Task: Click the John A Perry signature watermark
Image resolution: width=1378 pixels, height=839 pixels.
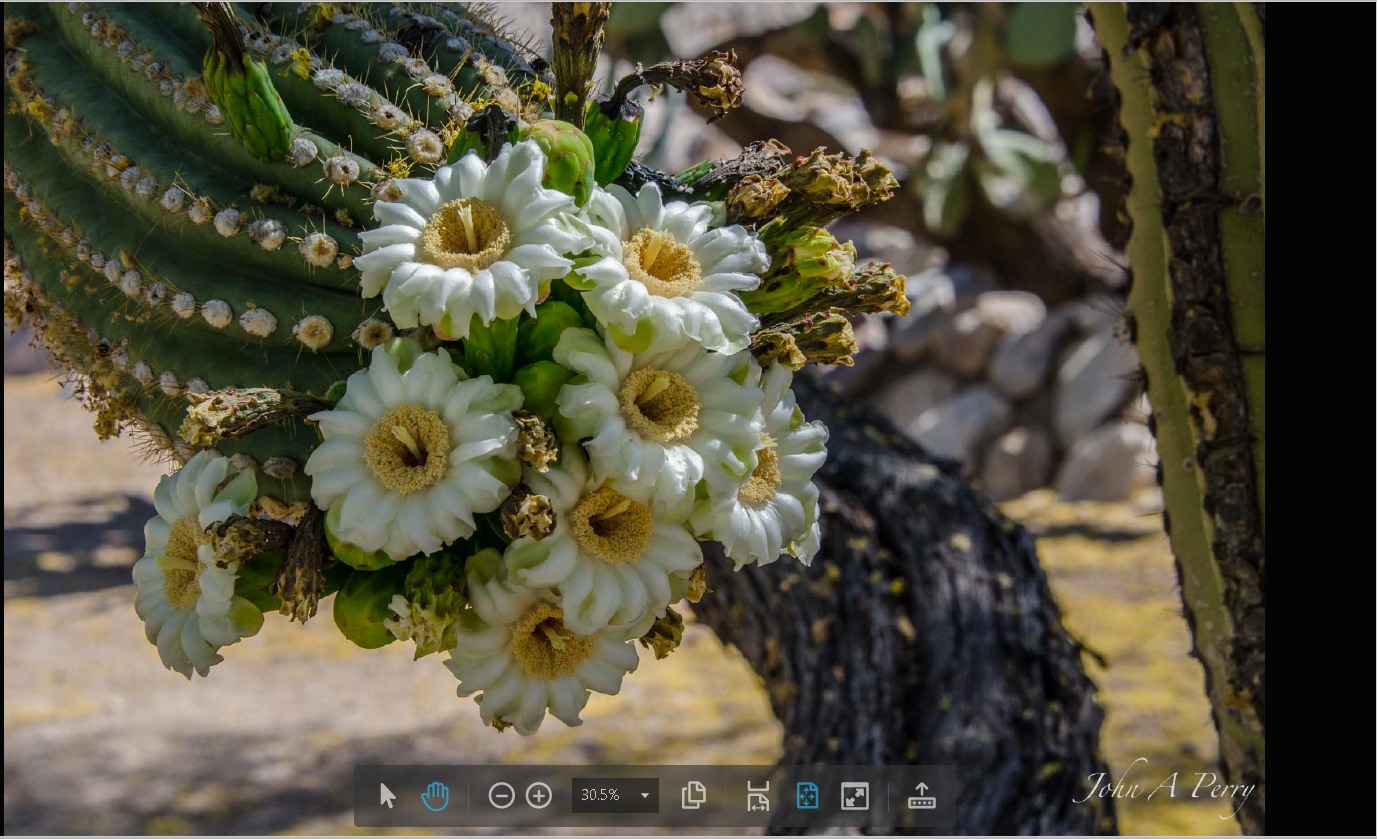Action: tap(1164, 788)
